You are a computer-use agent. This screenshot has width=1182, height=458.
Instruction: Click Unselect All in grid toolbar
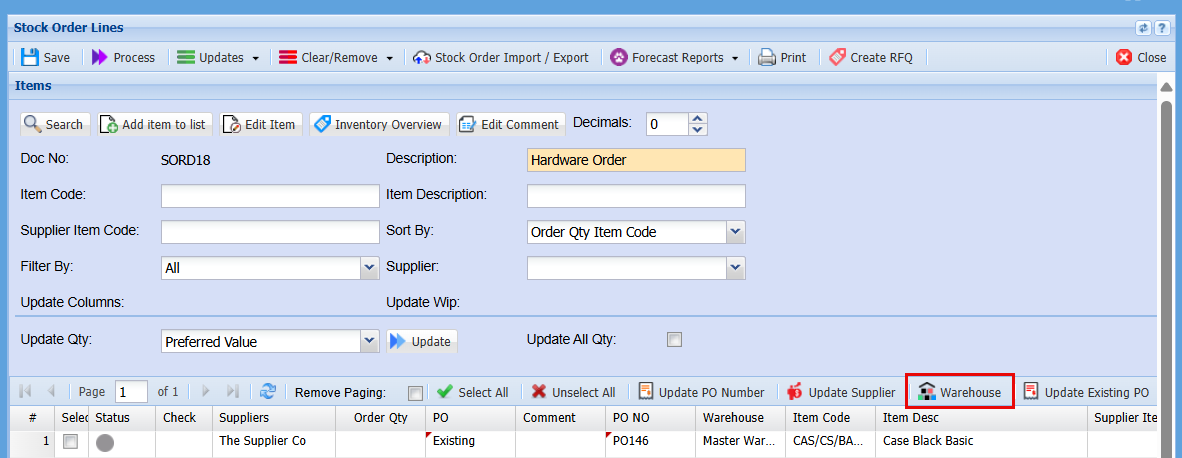[x=574, y=392]
